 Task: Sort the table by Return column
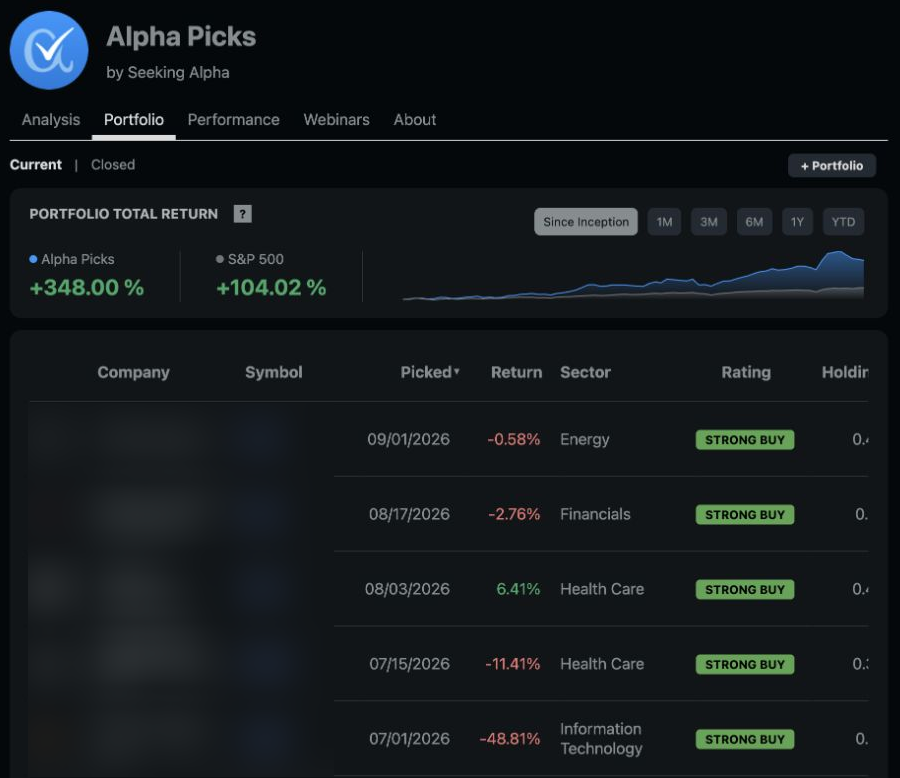(517, 372)
